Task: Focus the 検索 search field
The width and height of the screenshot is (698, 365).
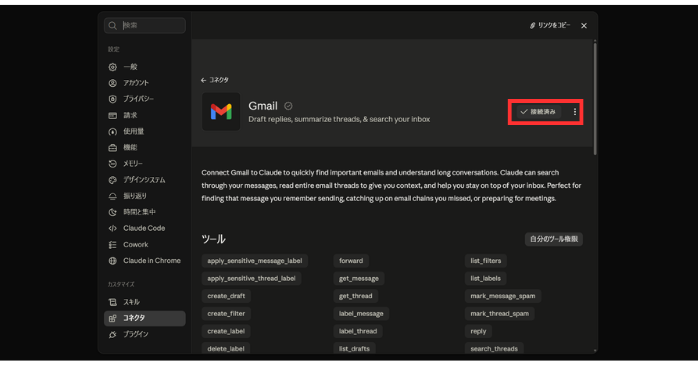Action: (x=145, y=25)
